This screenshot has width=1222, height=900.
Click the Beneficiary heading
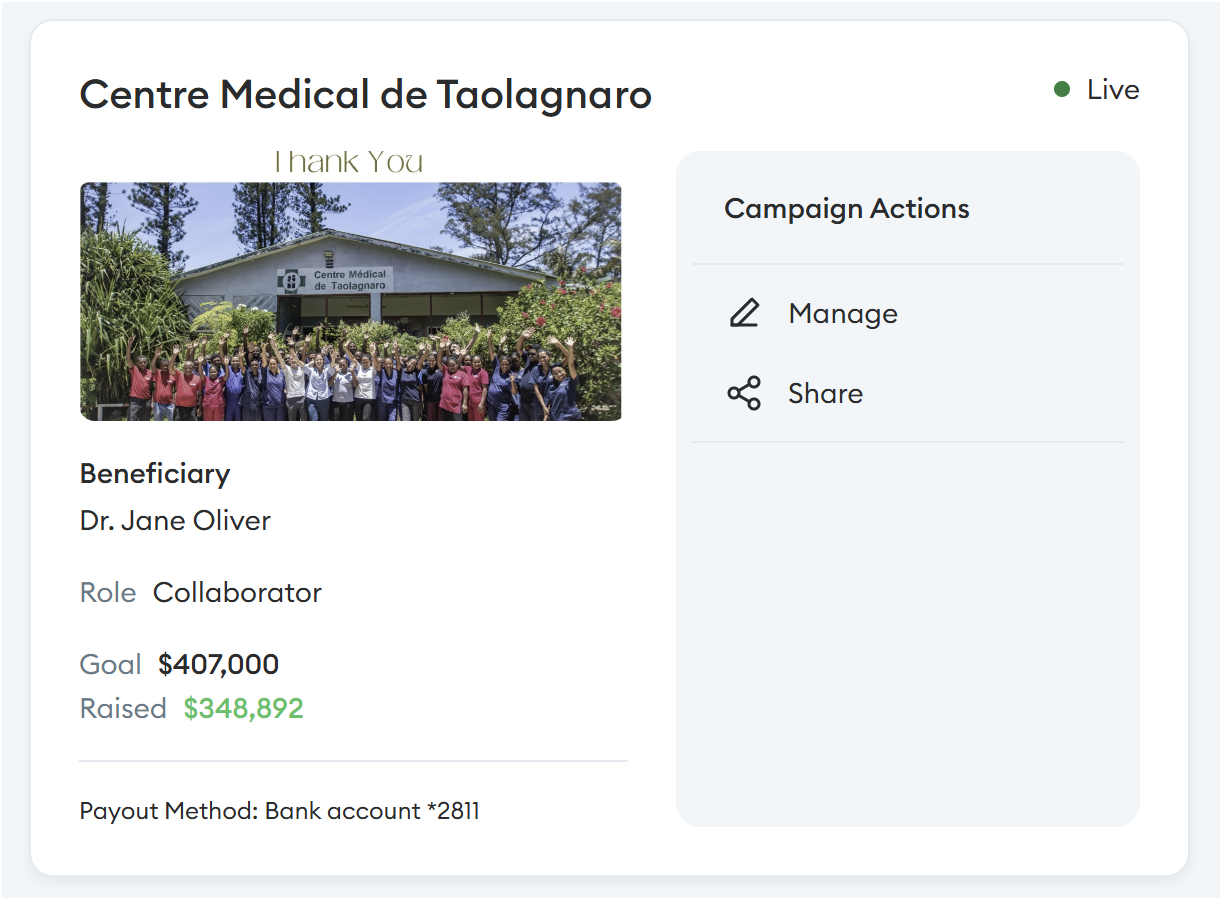point(155,473)
